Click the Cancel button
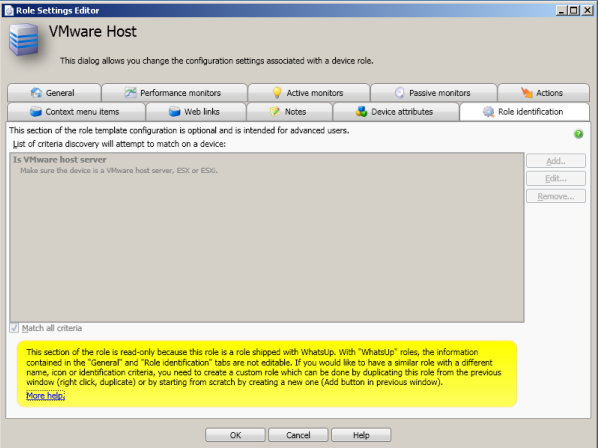This screenshot has width=598, height=448. click(x=298, y=435)
